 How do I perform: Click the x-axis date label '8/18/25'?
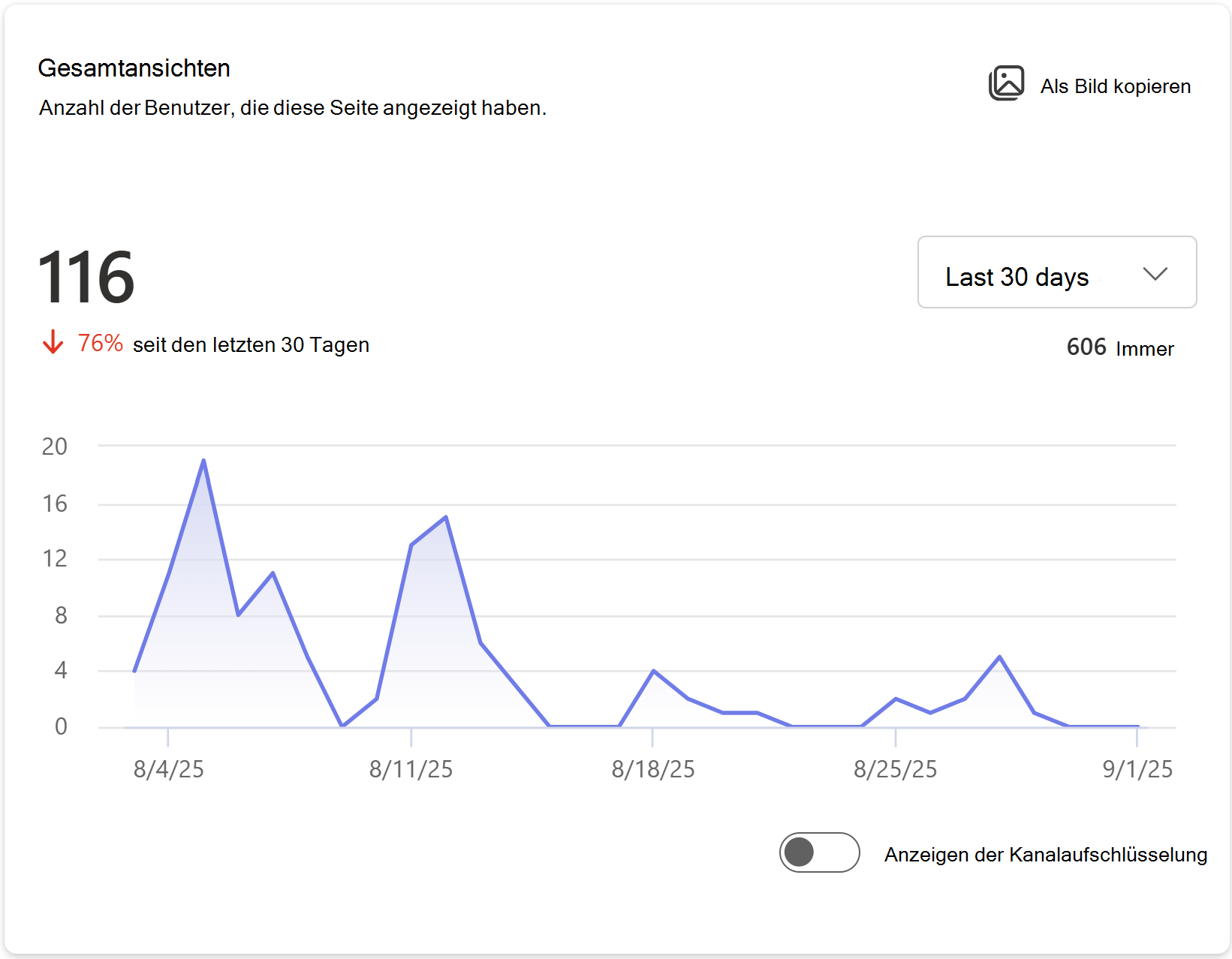tap(653, 769)
